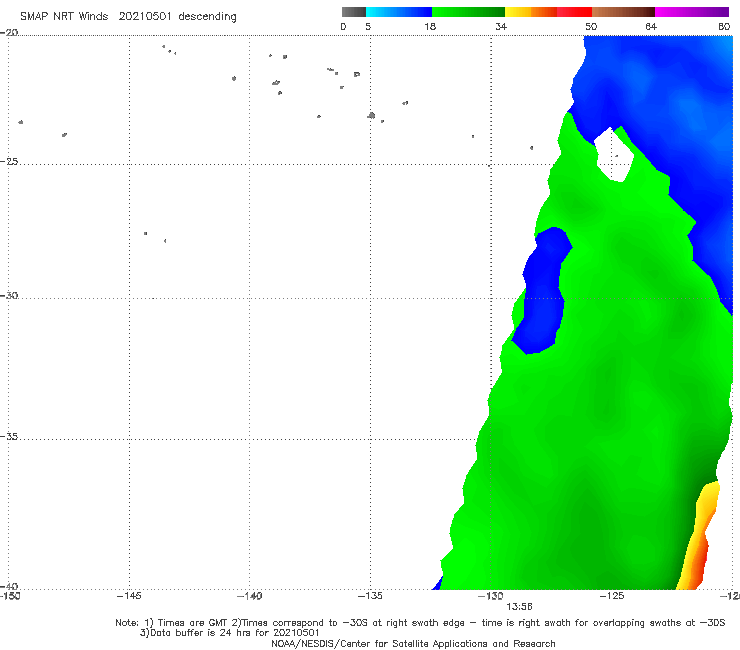This screenshot has height=650, width=740.
Task: Click the magenta-purple segment of the color bar
Action: coord(692,12)
